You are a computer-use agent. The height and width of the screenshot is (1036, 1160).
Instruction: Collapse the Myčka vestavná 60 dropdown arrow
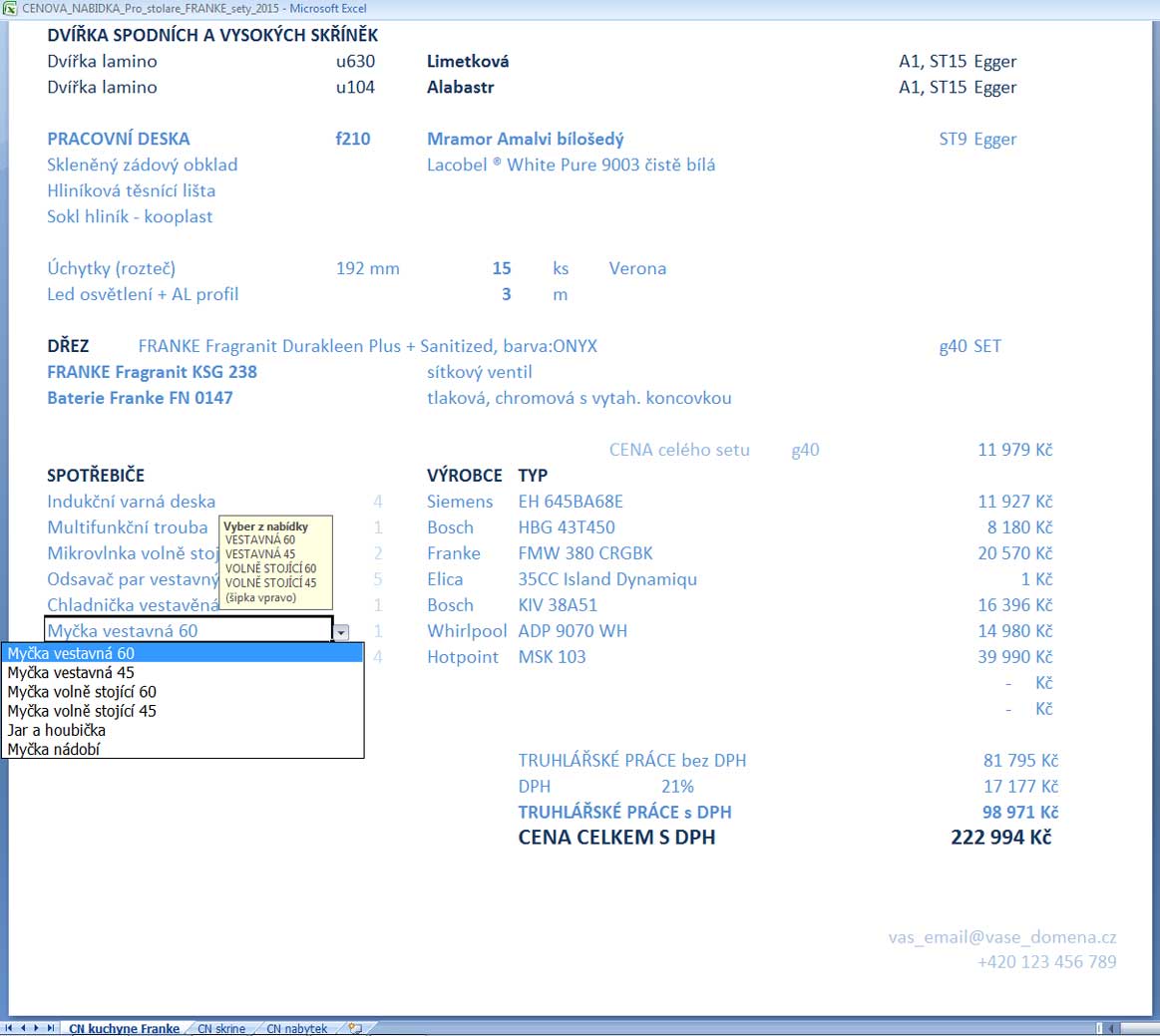point(341,632)
